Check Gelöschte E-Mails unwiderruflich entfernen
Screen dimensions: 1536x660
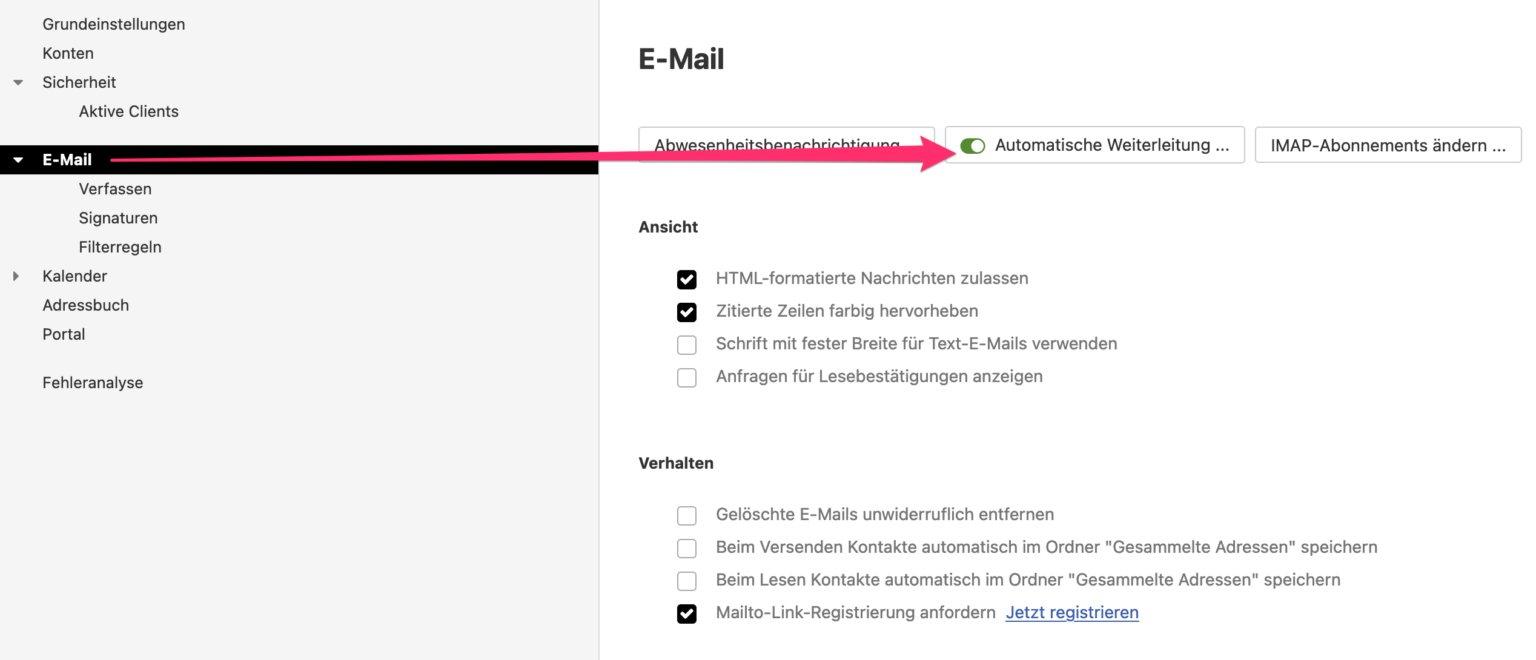687,514
